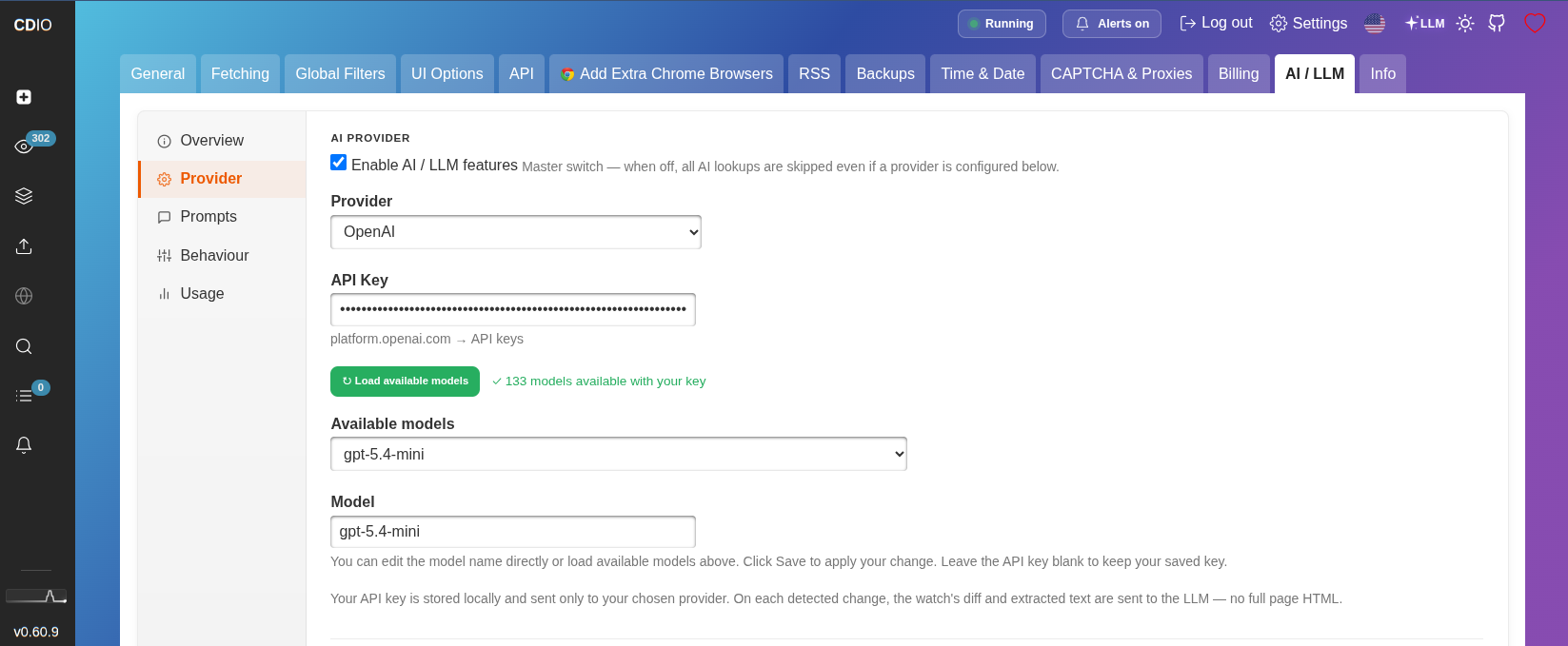Click the version v0.60.9 label

[36, 632]
